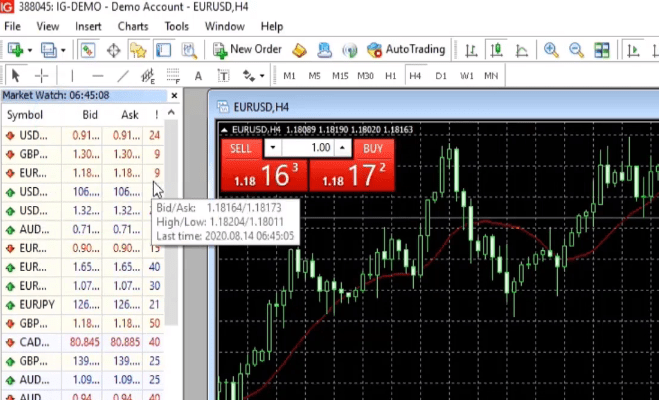This screenshot has width=659, height=400.
Task: Draw a vertical line tool
Action: [72, 75]
